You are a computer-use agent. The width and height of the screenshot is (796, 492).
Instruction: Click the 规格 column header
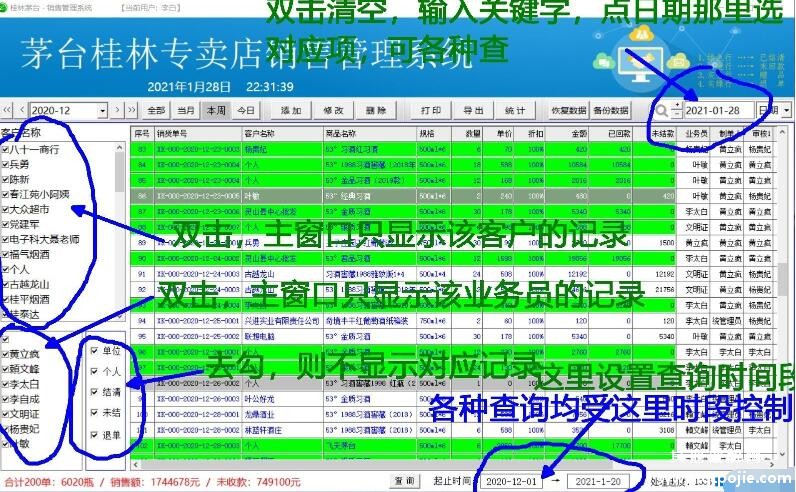[x=434, y=134]
